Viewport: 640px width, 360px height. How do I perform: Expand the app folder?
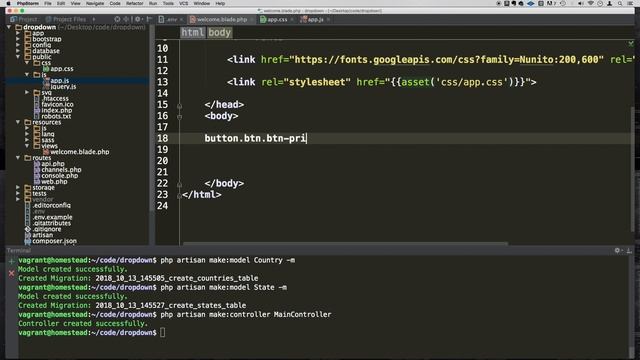point(18,33)
